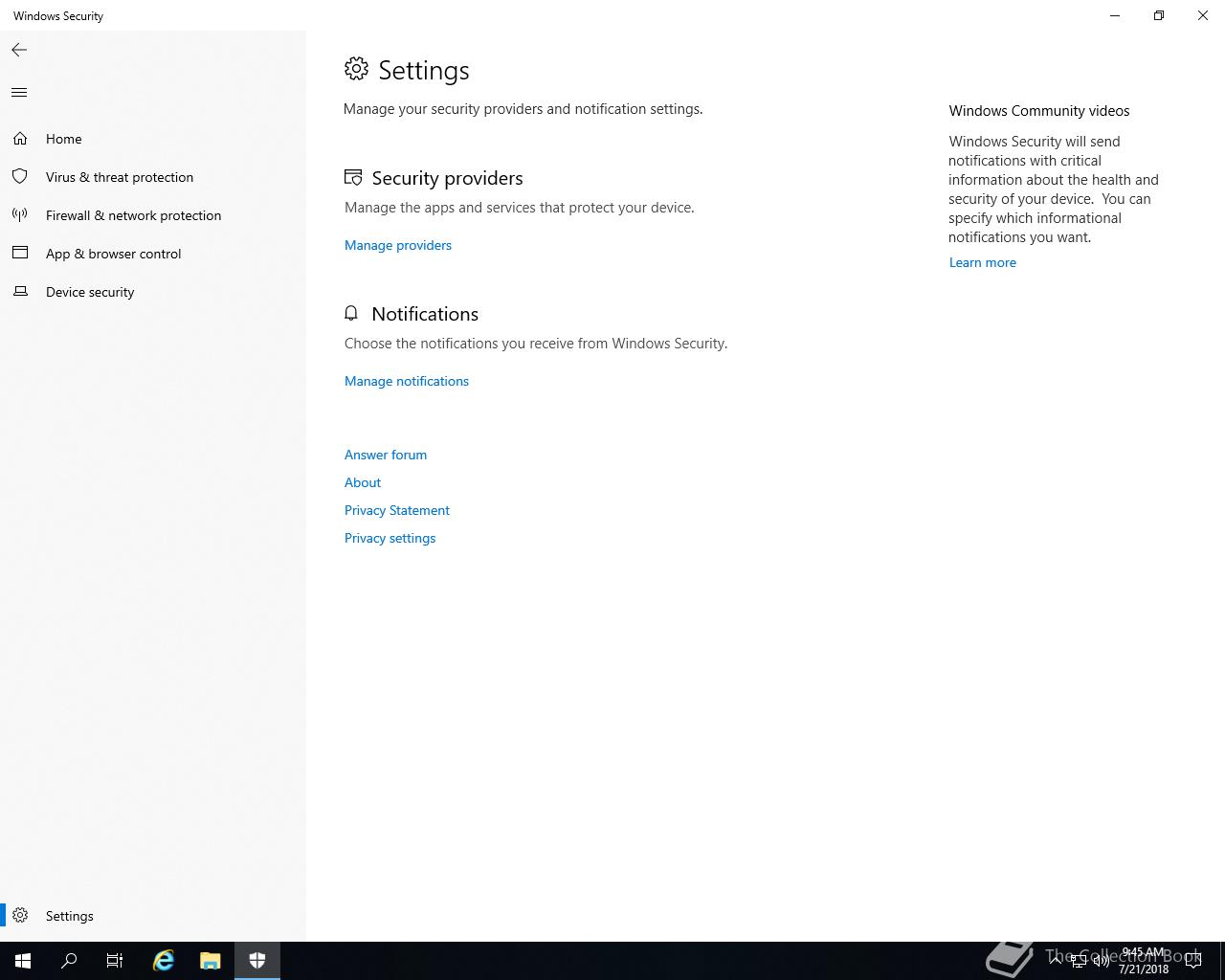Click the Device security laptop icon
The width and height of the screenshot is (1225, 980).
pos(20,292)
